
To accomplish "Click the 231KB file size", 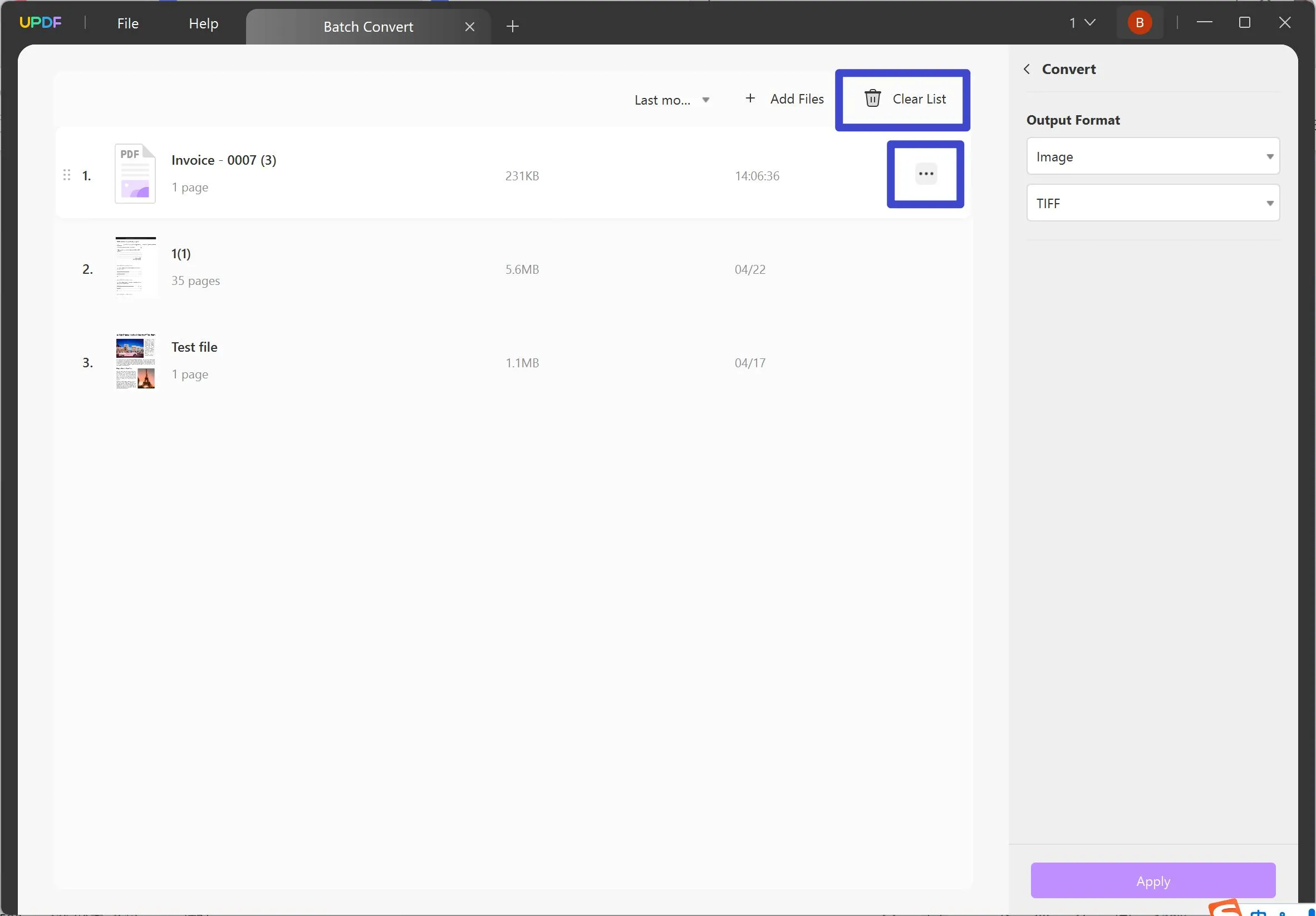I will (x=522, y=176).
